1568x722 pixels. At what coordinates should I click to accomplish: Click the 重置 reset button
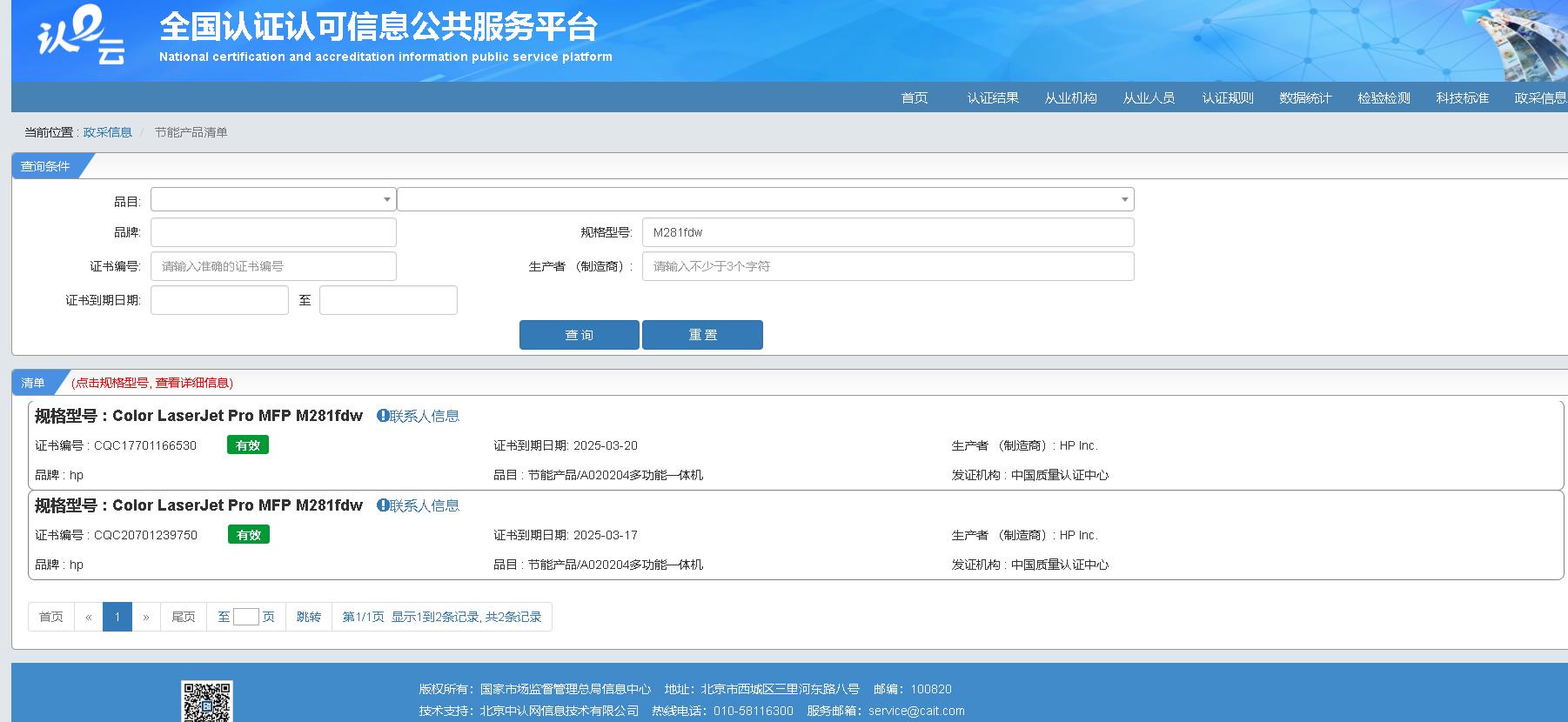tap(702, 335)
